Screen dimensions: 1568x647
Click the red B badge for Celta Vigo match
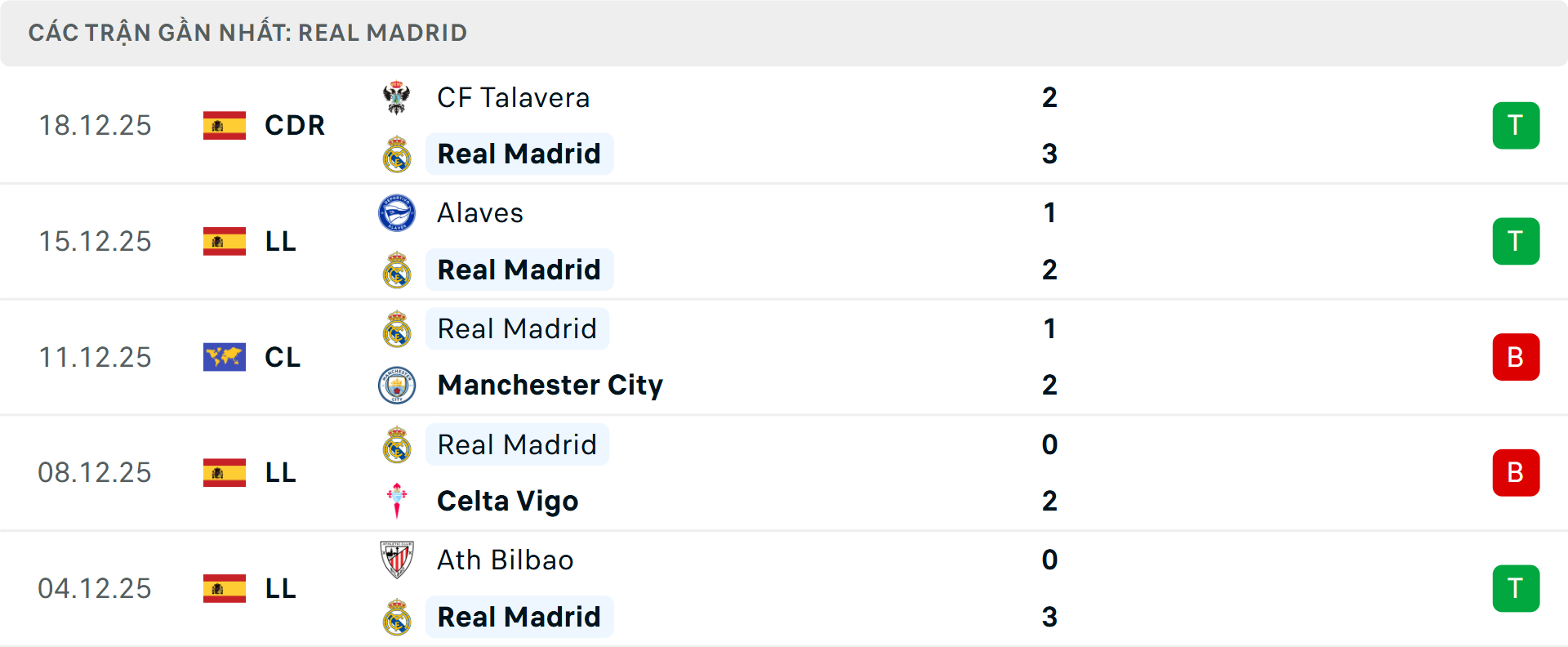(x=1516, y=472)
